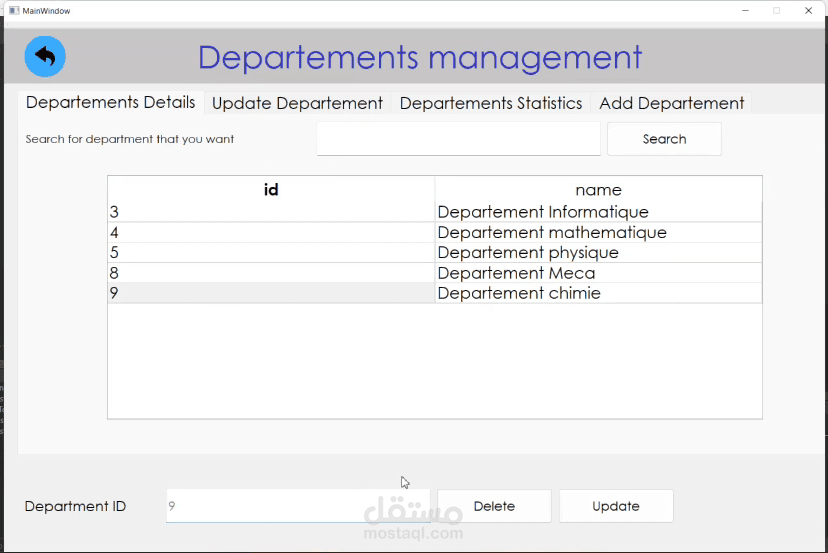Select the Departement mathematique row

point(552,233)
